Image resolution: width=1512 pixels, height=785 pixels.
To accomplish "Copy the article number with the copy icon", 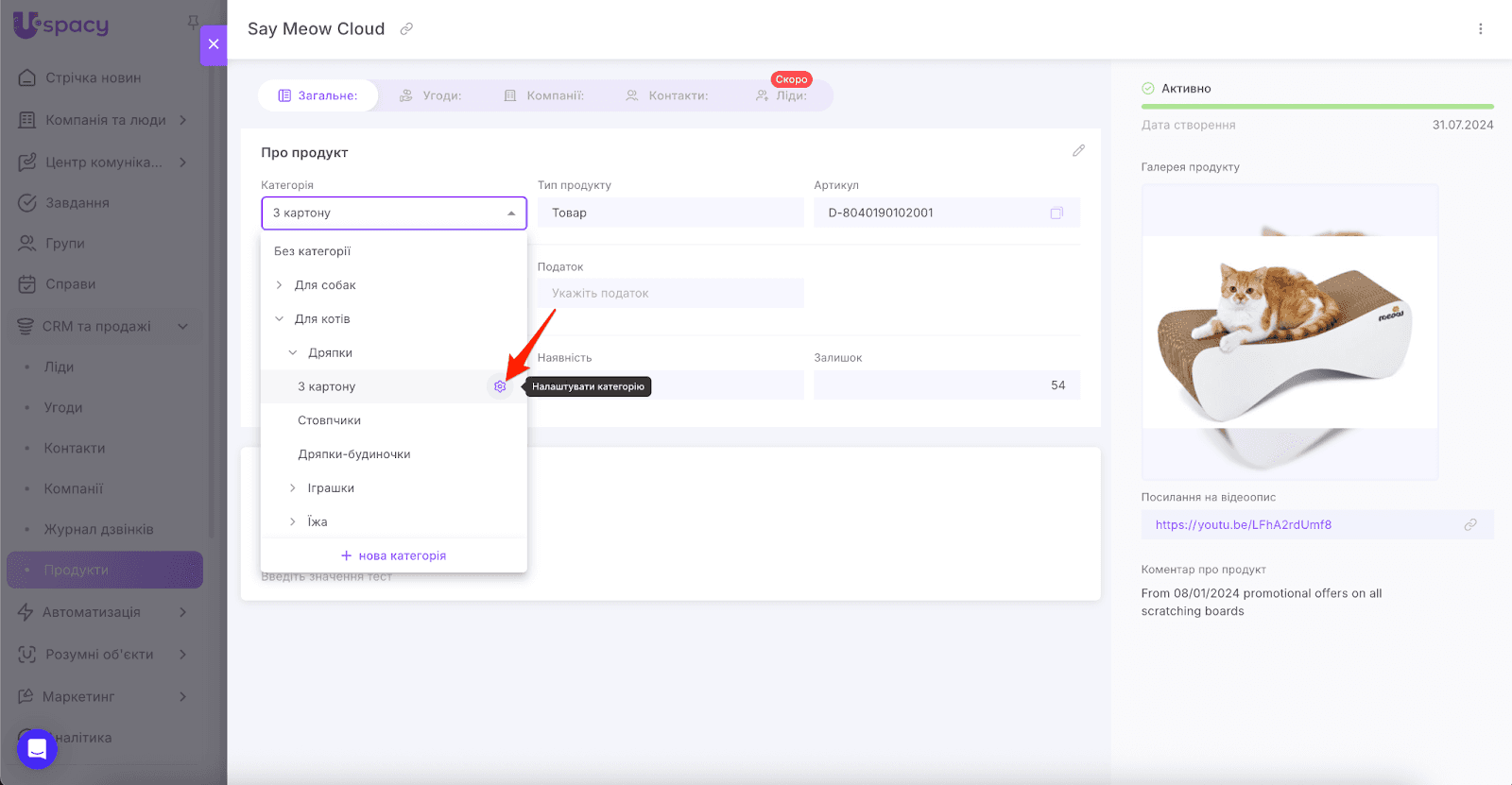I will (x=1057, y=213).
